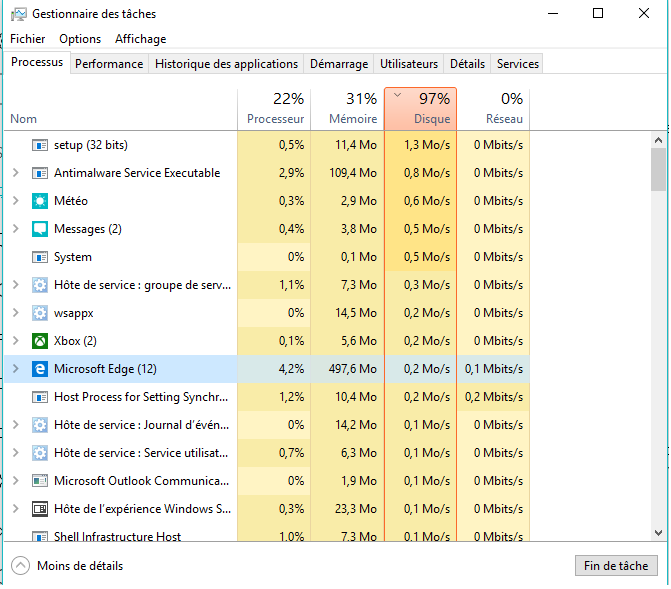Click the 1,3 Mo/s disk value
The height and width of the screenshot is (589, 671).
(427, 145)
